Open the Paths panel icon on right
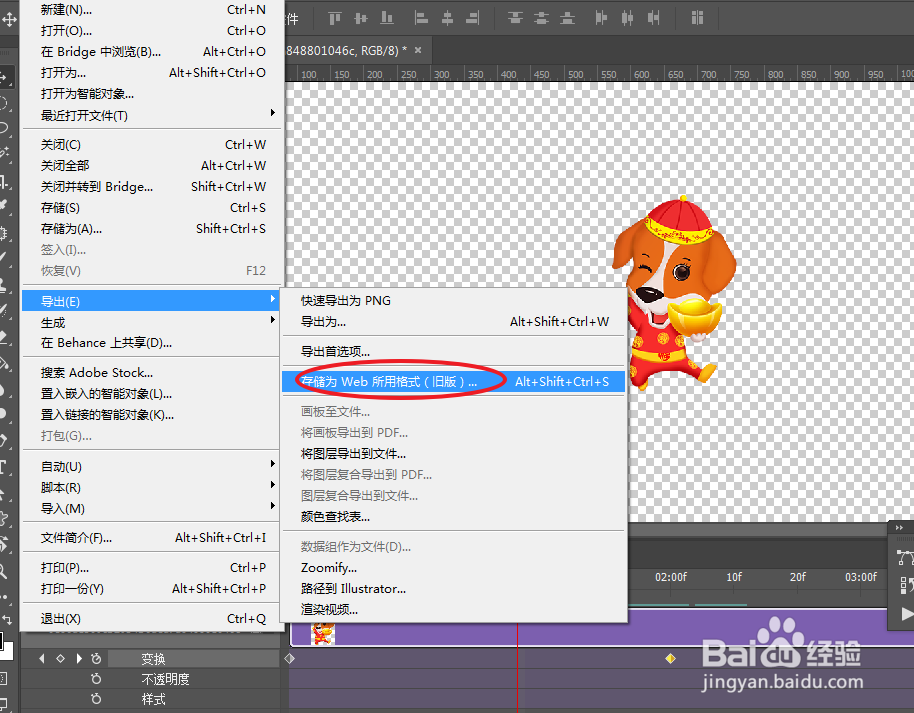The width and height of the screenshot is (914, 713). [x=905, y=557]
